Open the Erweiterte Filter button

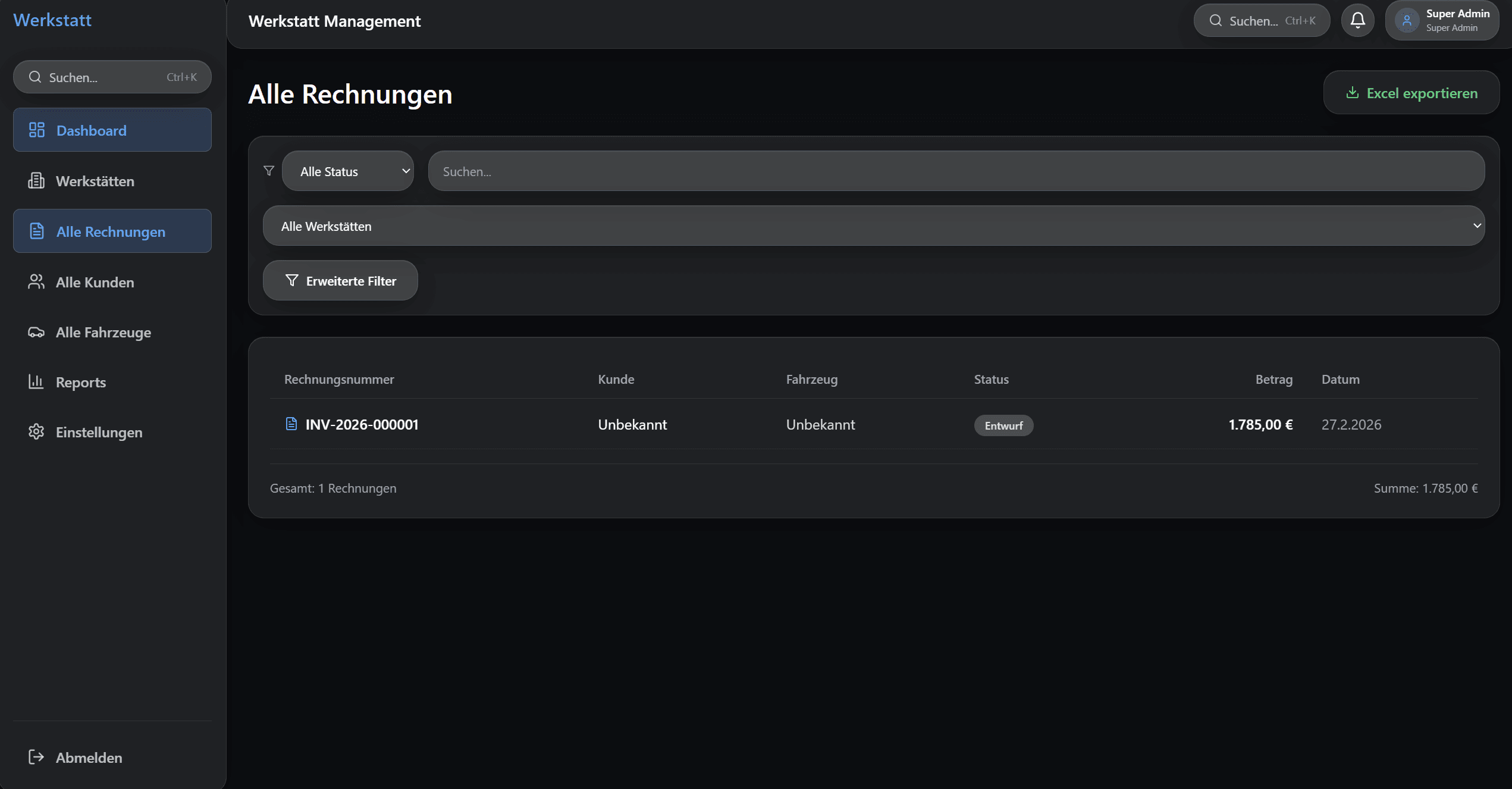(x=340, y=281)
